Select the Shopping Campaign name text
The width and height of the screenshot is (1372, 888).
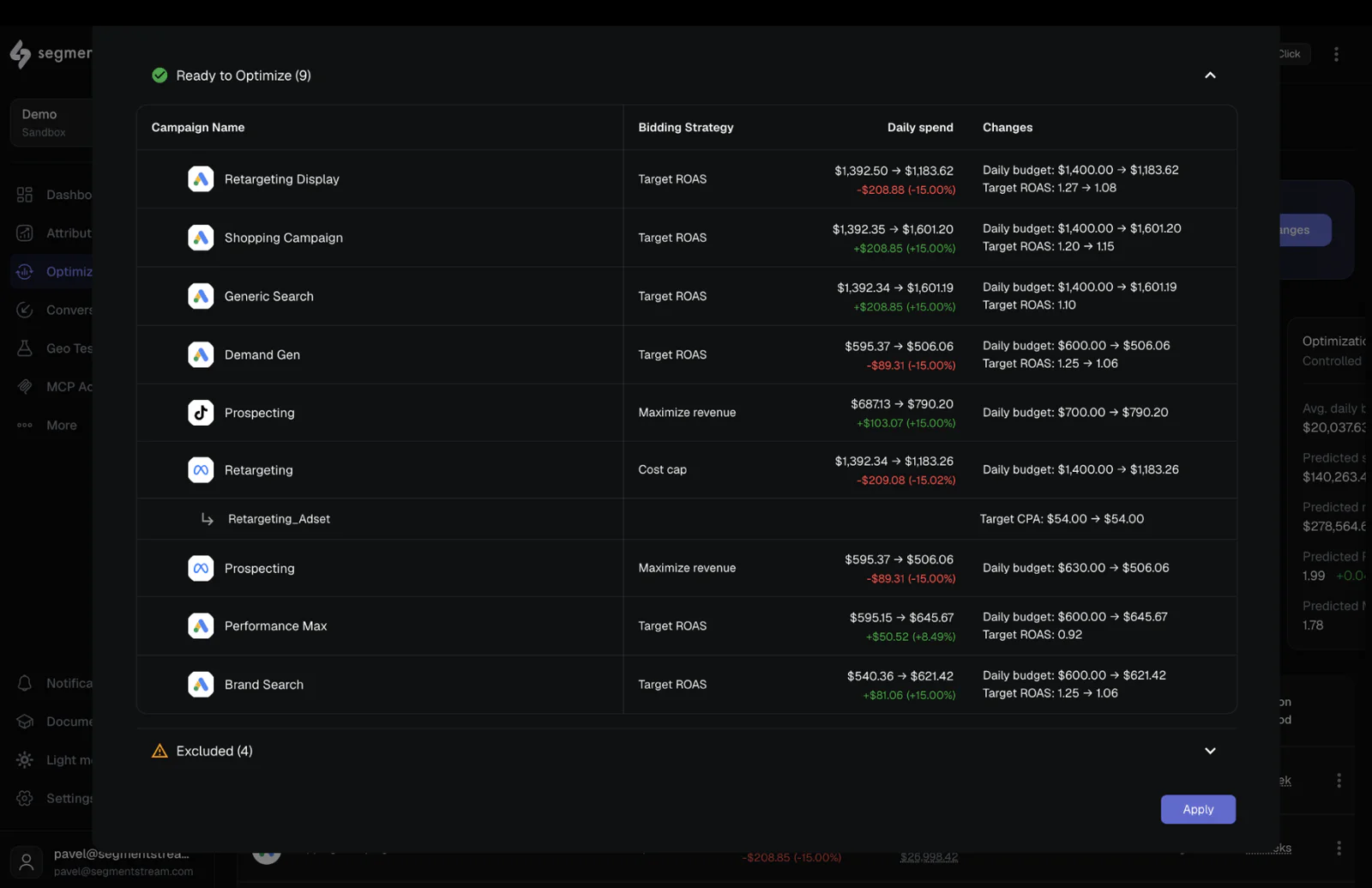(x=284, y=238)
